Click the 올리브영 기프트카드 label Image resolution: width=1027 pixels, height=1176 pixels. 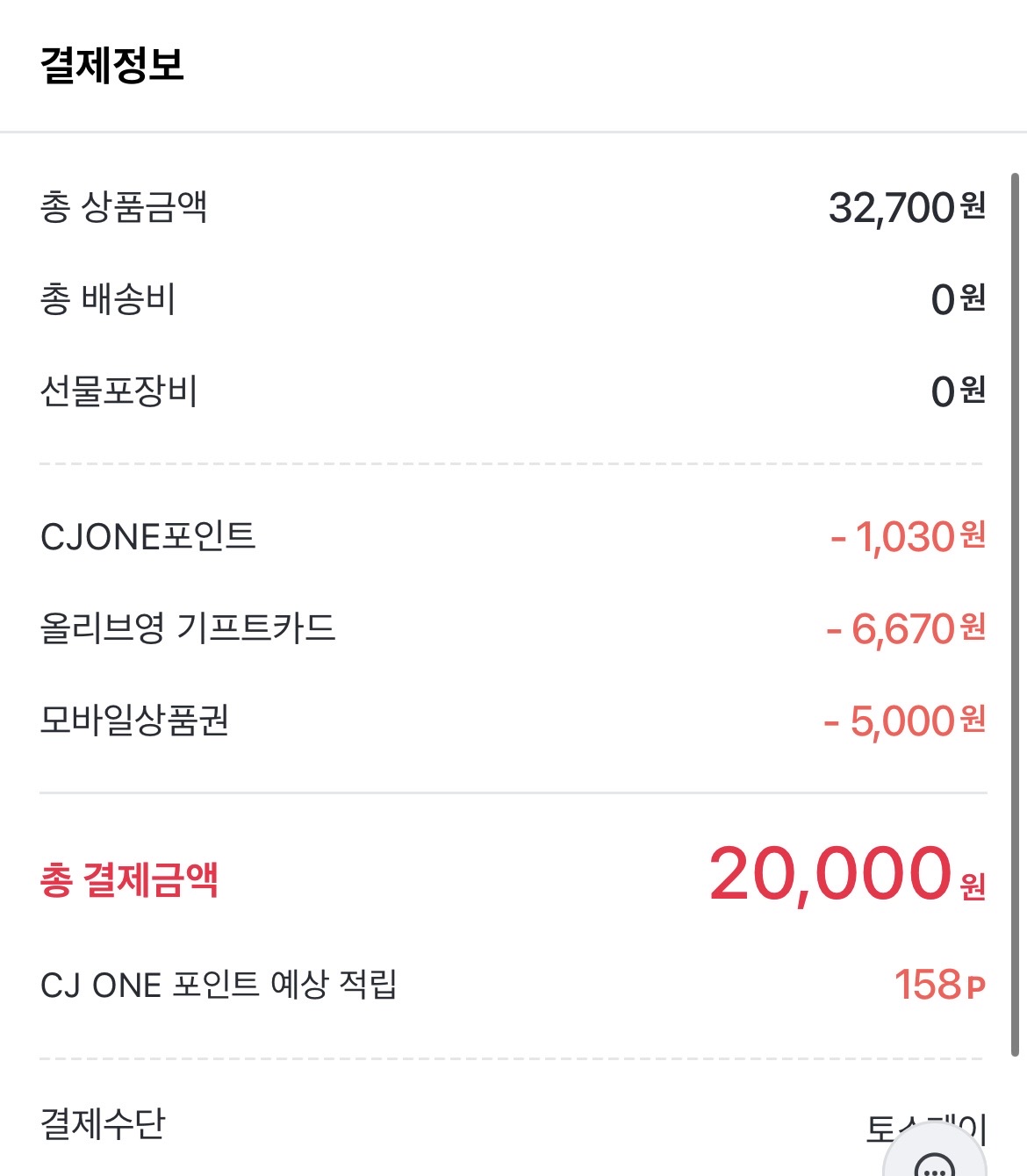188,628
